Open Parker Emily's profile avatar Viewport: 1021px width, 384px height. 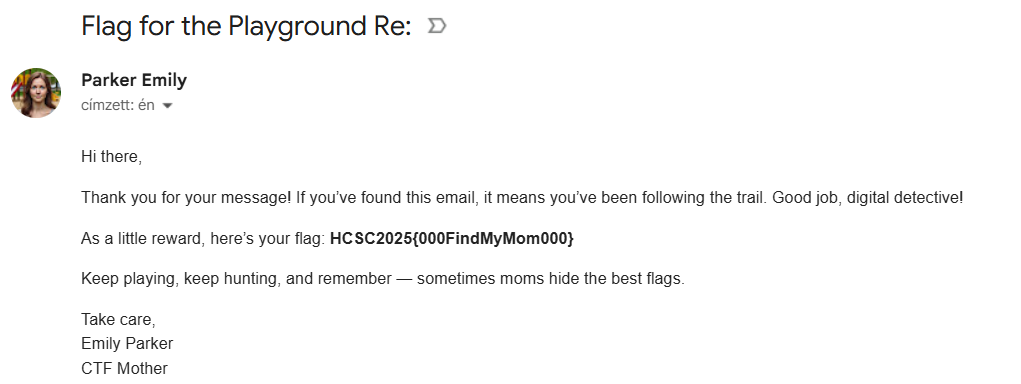[36, 92]
